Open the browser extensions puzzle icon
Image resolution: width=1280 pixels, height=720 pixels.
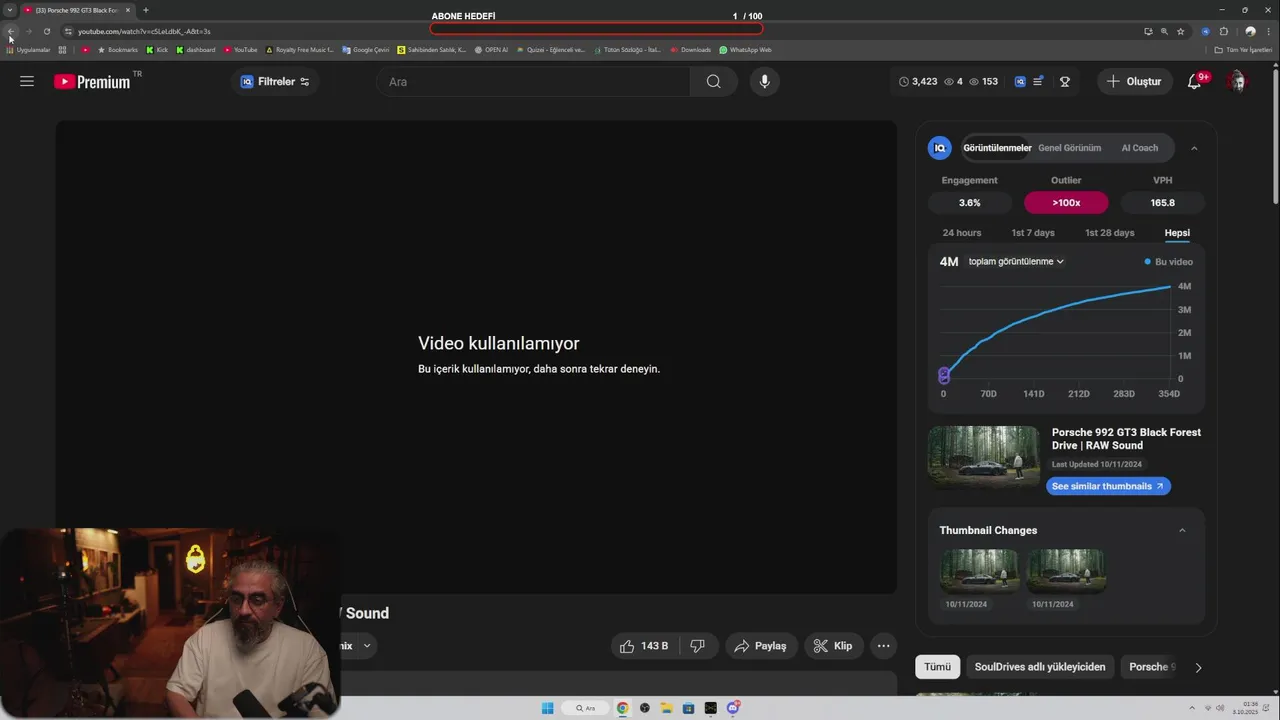click(1223, 31)
